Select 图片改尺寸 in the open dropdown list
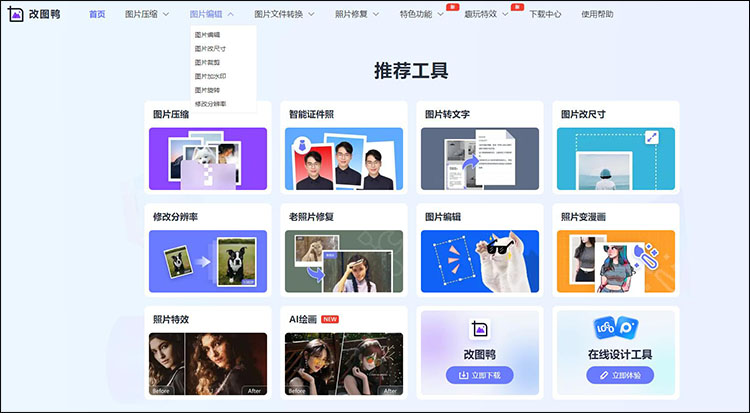Image resolution: width=750 pixels, height=413 pixels. (x=210, y=49)
